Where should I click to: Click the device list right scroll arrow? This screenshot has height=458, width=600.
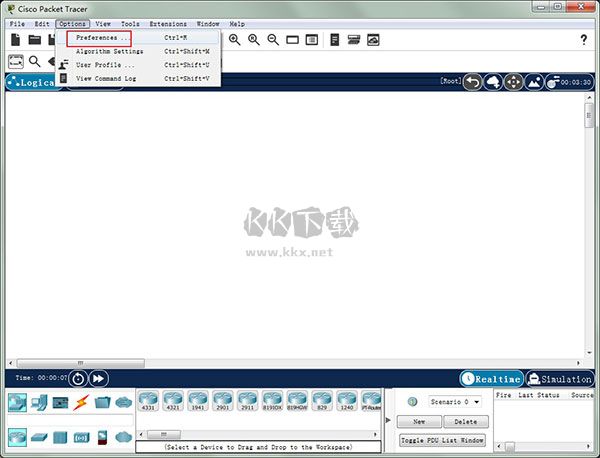375,434
